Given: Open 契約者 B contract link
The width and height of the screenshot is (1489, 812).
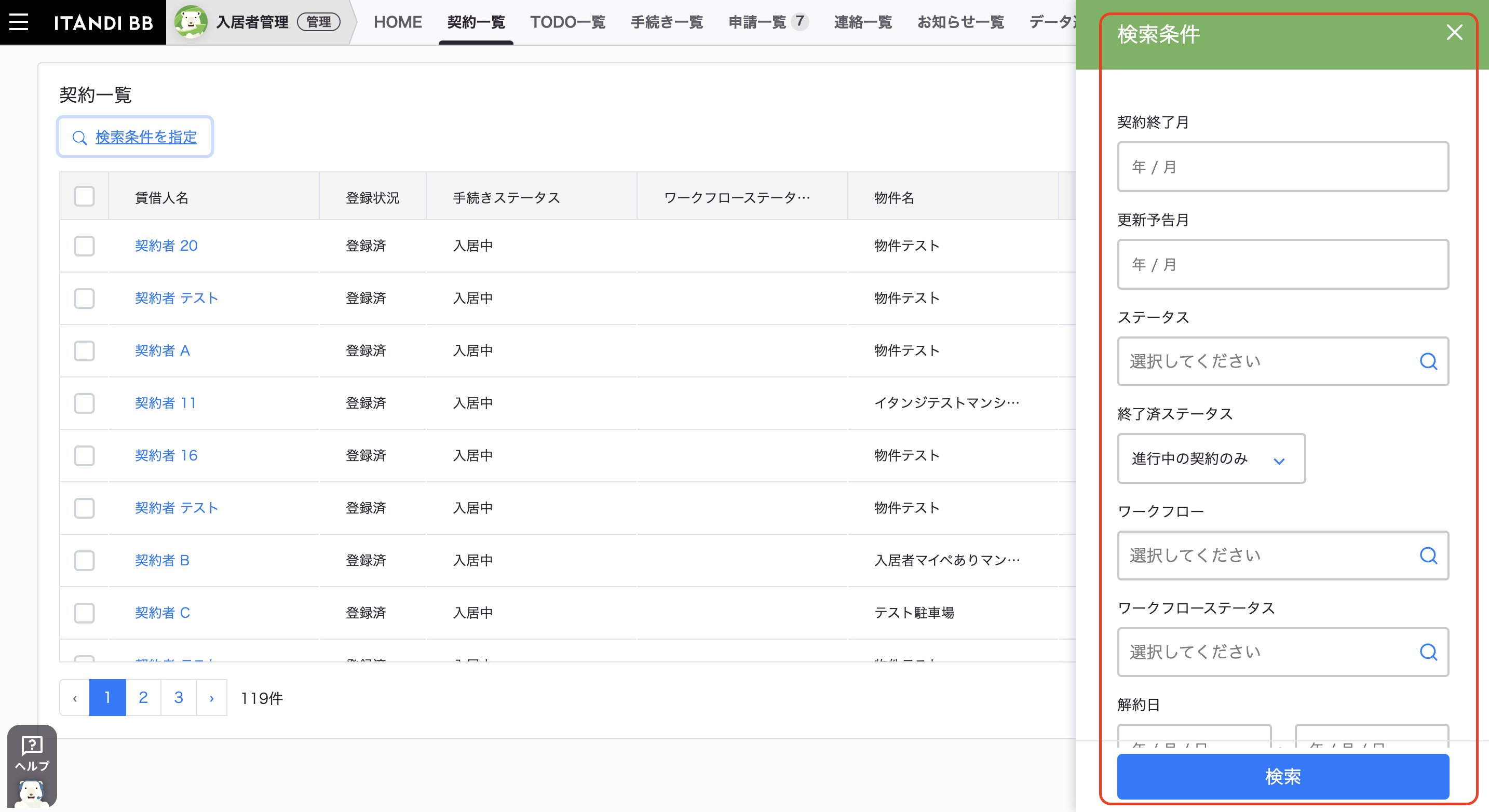Looking at the screenshot, I should pos(163,561).
